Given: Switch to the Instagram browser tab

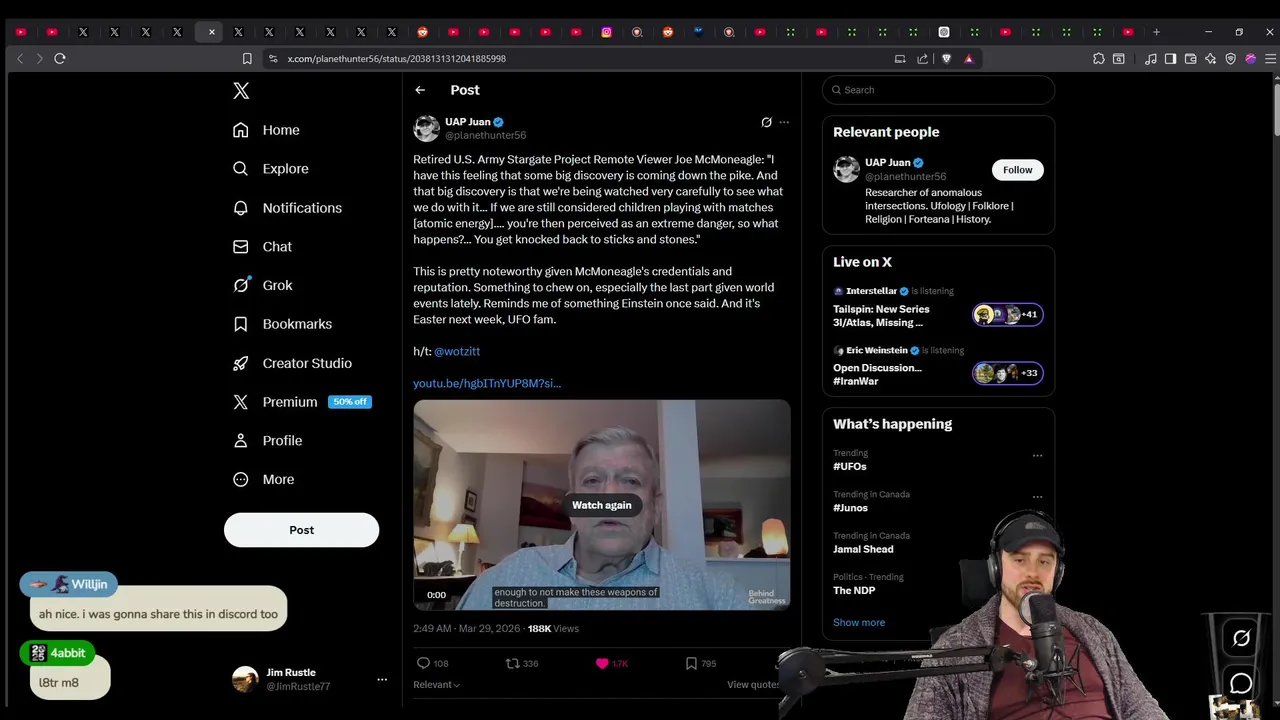Looking at the screenshot, I should [x=606, y=32].
